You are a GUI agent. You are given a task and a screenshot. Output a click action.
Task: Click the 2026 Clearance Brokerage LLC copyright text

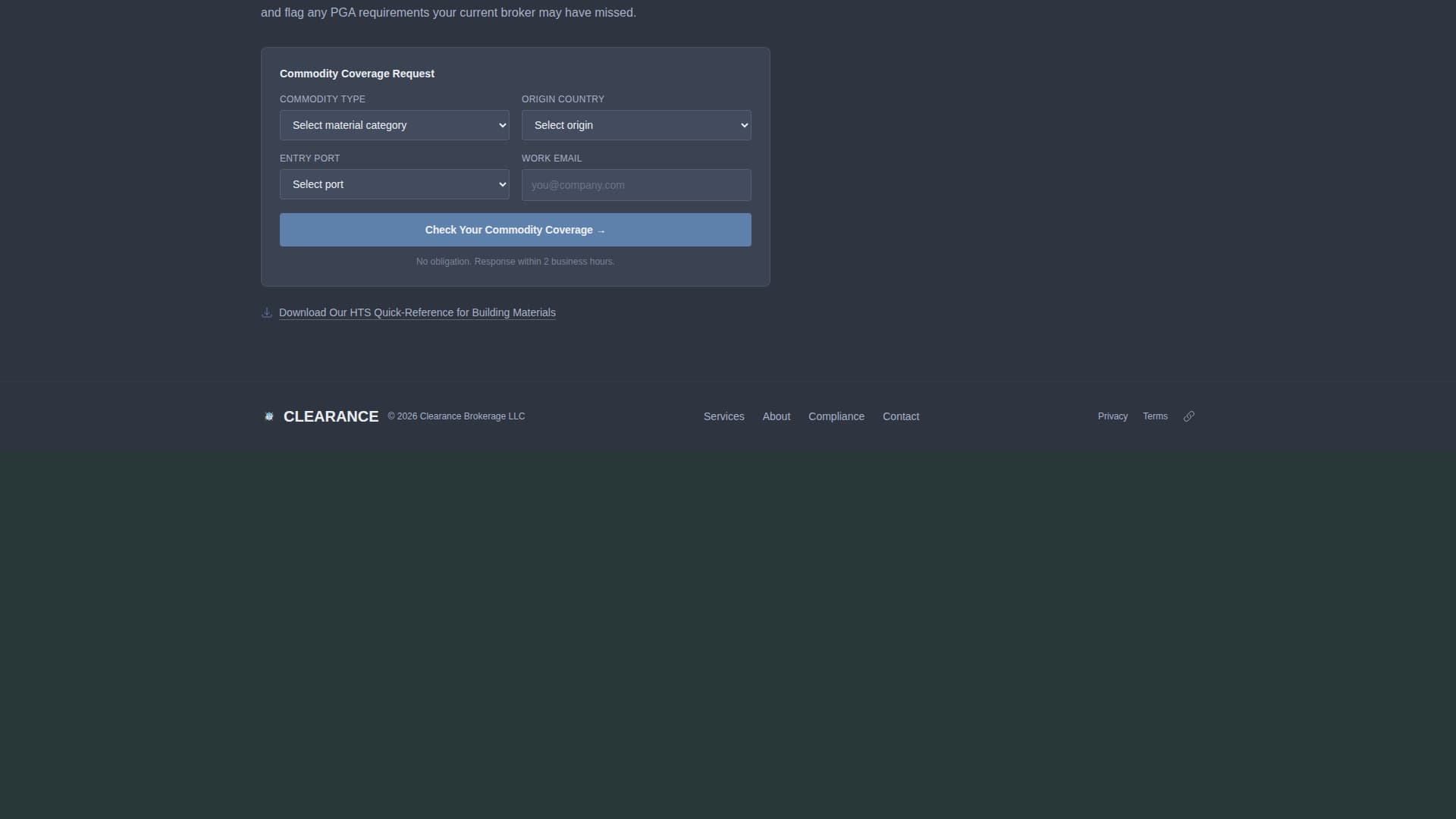pos(456,416)
